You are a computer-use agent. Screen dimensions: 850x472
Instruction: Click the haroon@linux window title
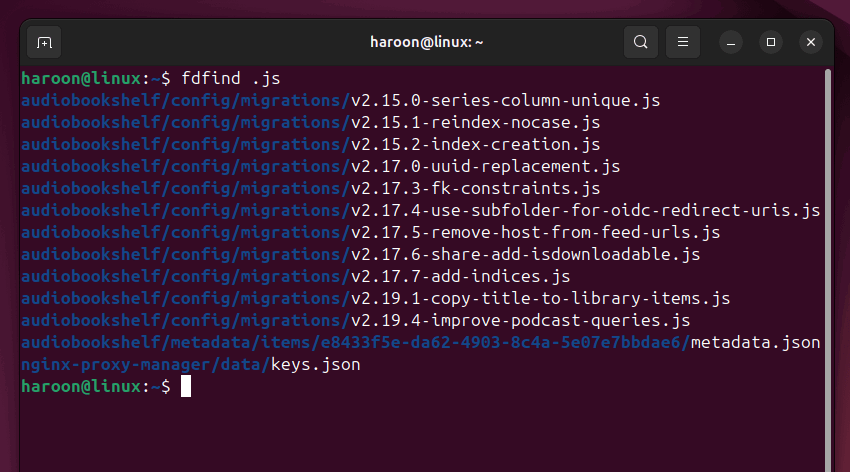point(427,42)
